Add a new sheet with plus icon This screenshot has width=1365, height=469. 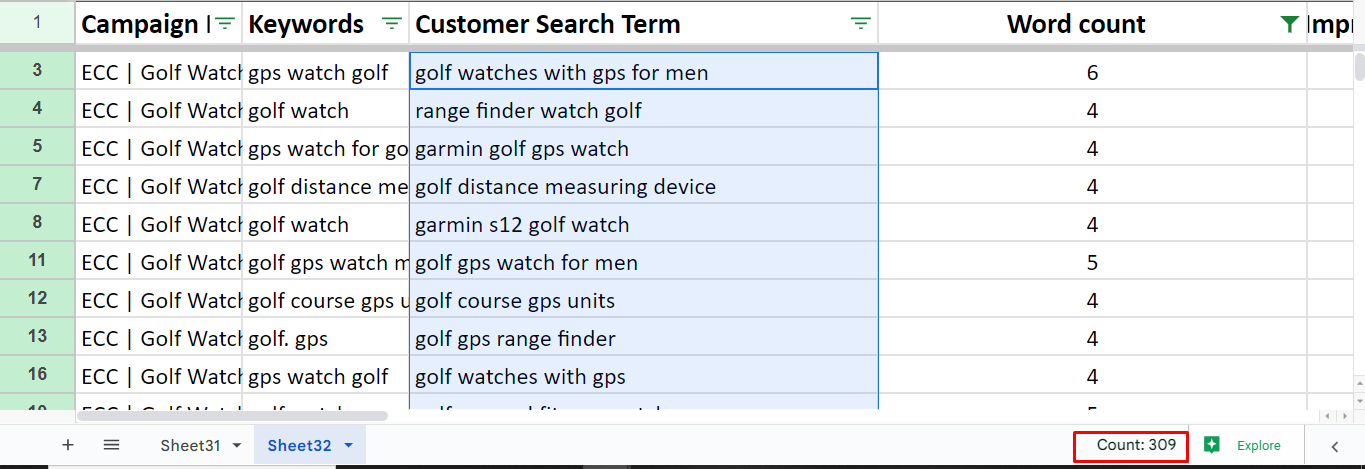(x=68, y=446)
